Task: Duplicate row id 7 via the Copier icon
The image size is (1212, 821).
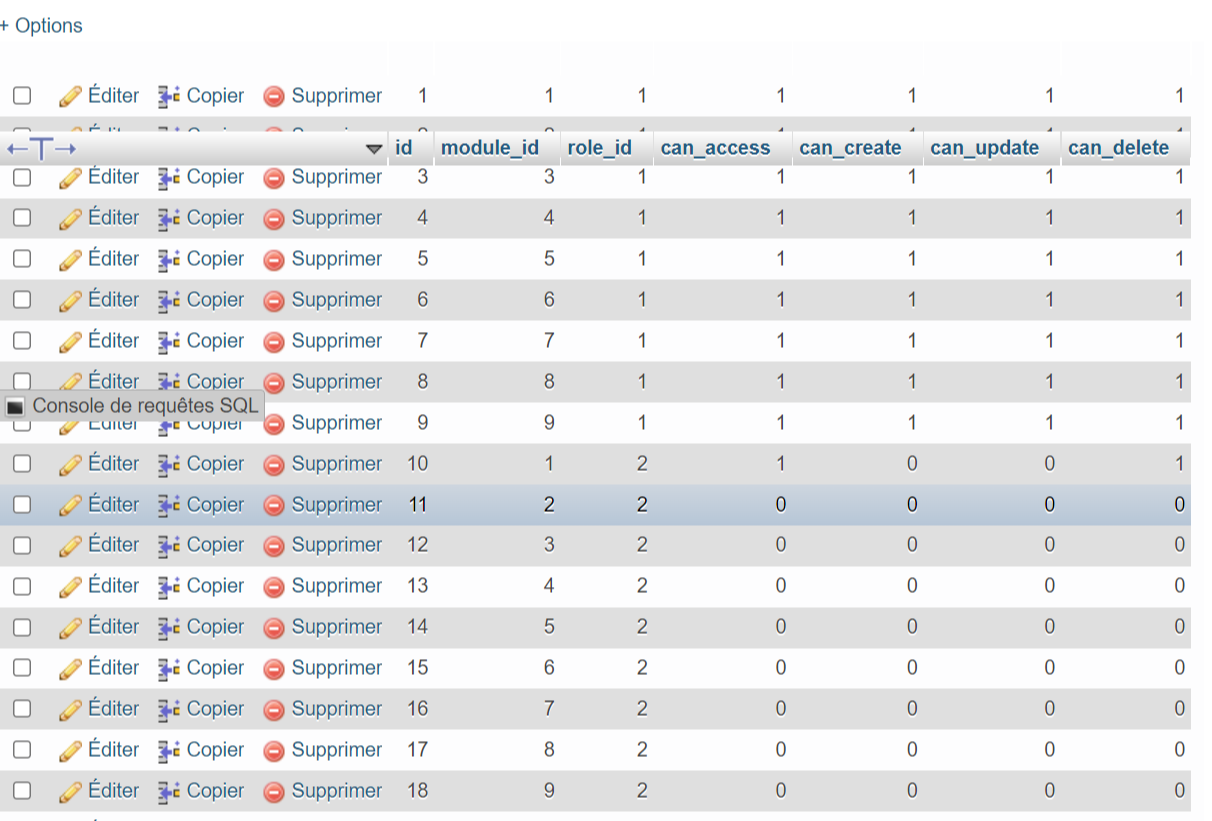Action: 169,341
